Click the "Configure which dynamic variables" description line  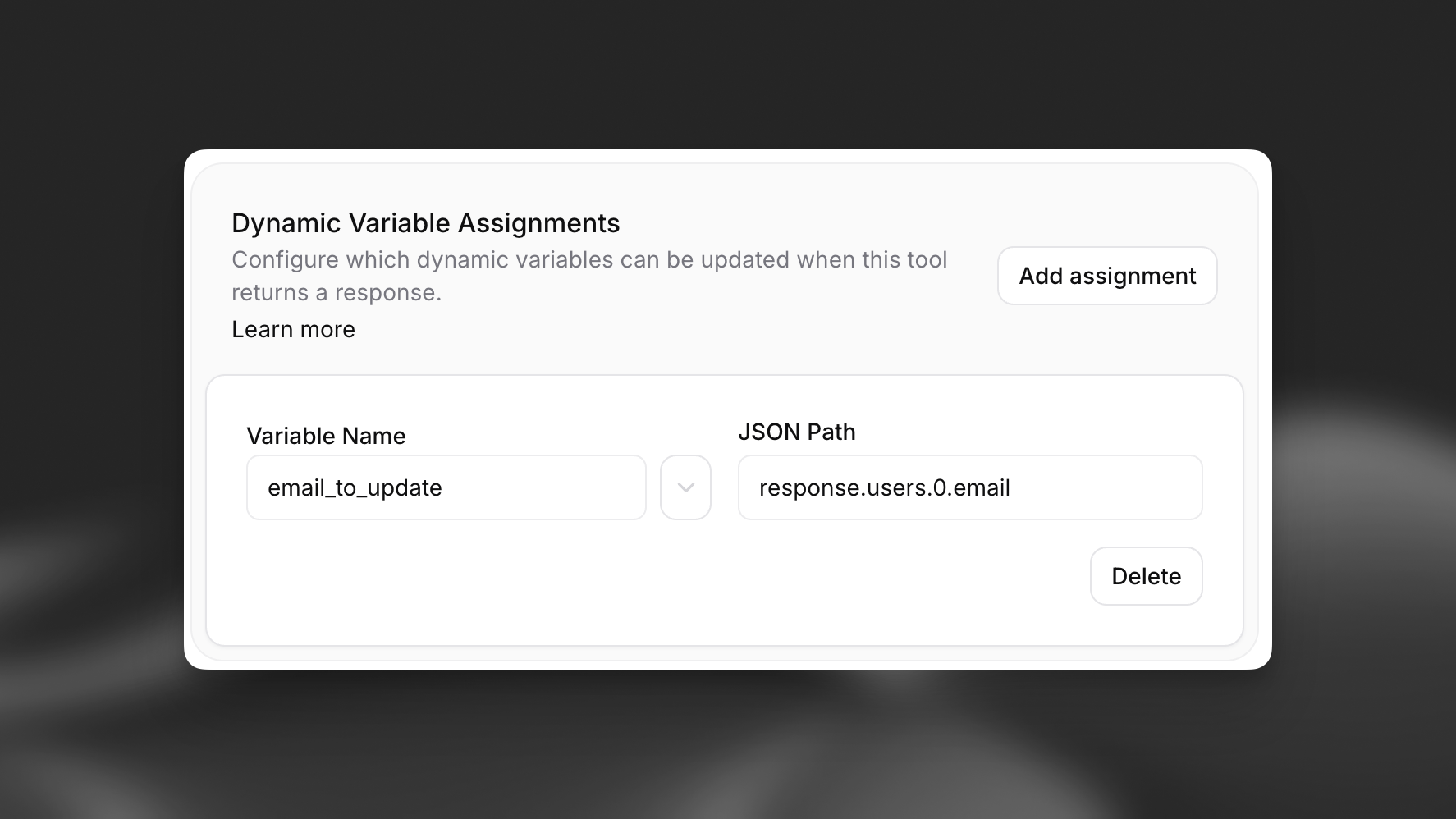tap(588, 259)
